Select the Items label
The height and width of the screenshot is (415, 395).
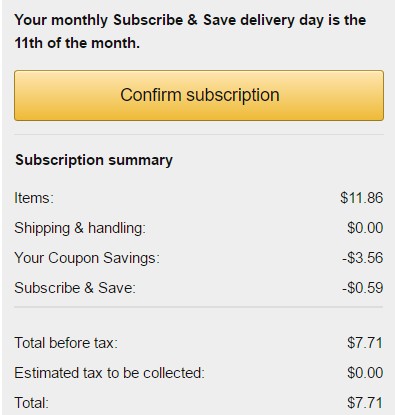(x=34, y=198)
